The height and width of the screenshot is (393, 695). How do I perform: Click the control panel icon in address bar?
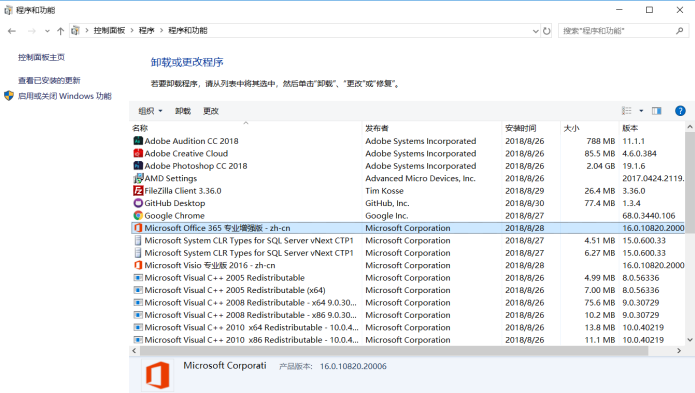pyautogui.click(x=75, y=31)
